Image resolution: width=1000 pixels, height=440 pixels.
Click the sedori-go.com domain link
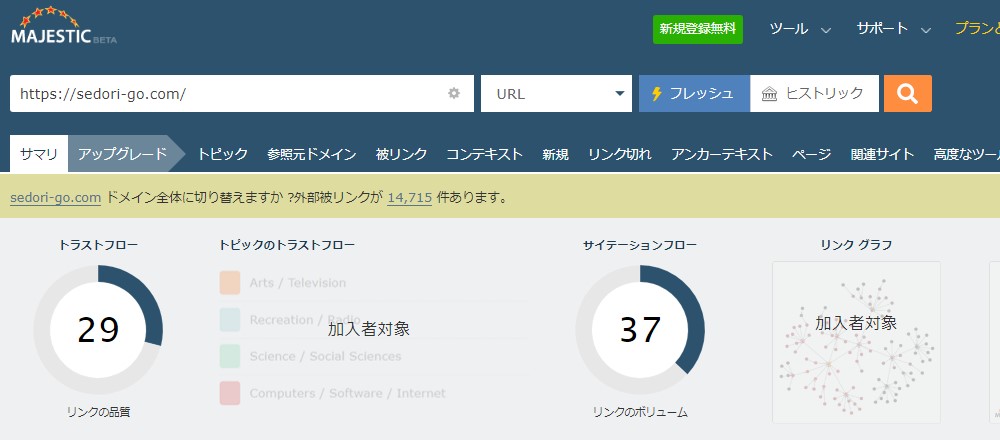click(x=55, y=197)
